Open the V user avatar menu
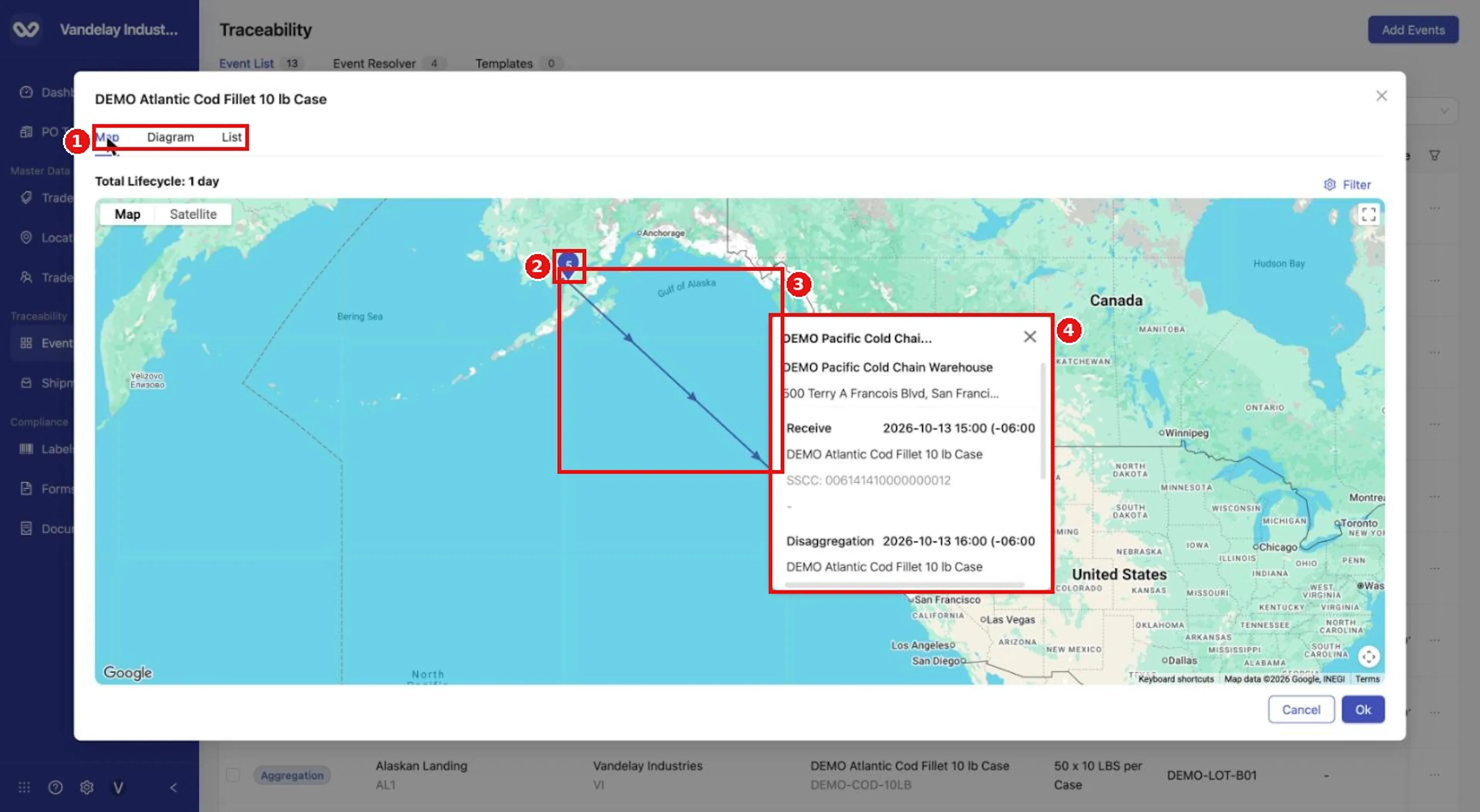 point(118,787)
